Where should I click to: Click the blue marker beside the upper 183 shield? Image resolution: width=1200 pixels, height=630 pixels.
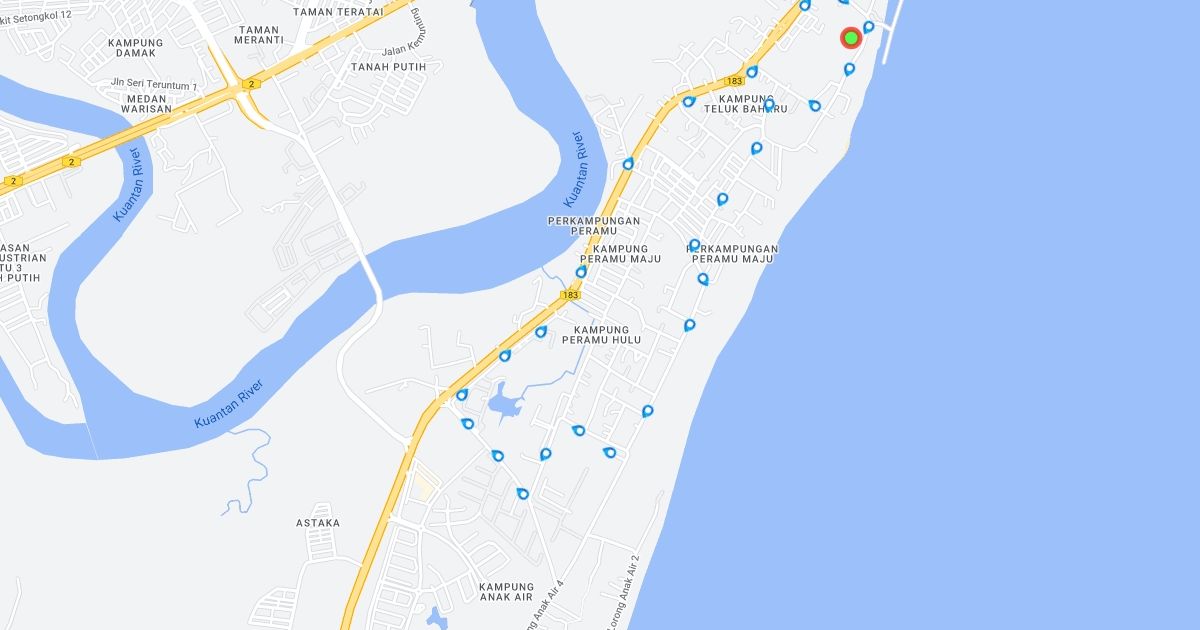point(751,72)
